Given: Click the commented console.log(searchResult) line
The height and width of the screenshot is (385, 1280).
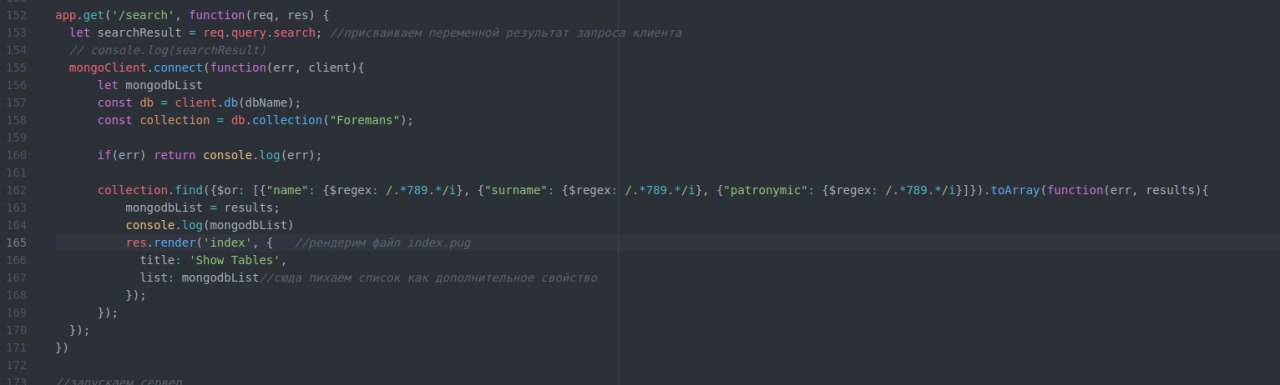Looking at the screenshot, I should point(168,50).
